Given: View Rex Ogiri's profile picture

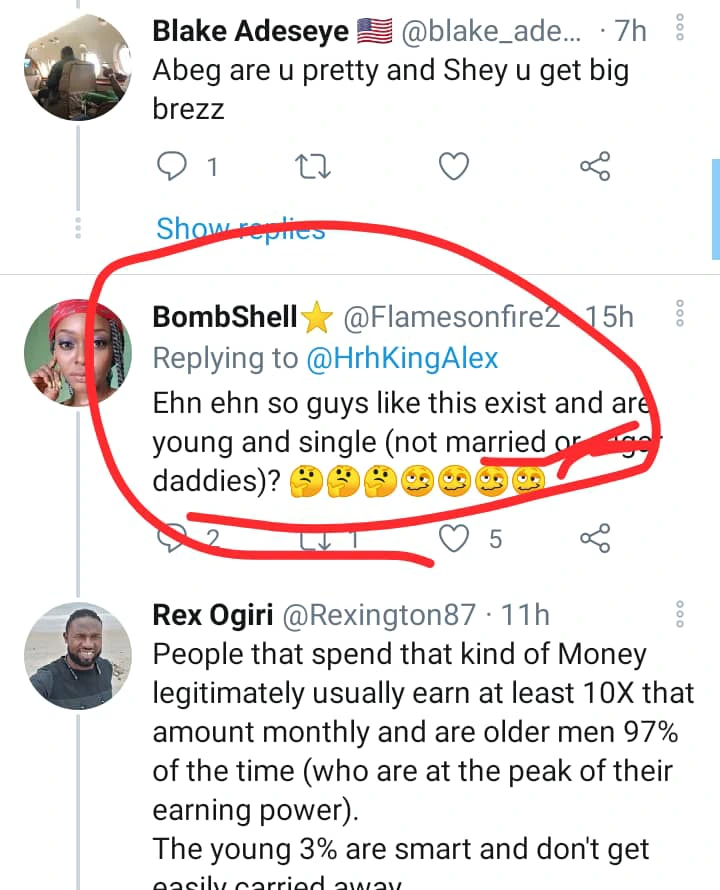Looking at the screenshot, I should point(76,655).
